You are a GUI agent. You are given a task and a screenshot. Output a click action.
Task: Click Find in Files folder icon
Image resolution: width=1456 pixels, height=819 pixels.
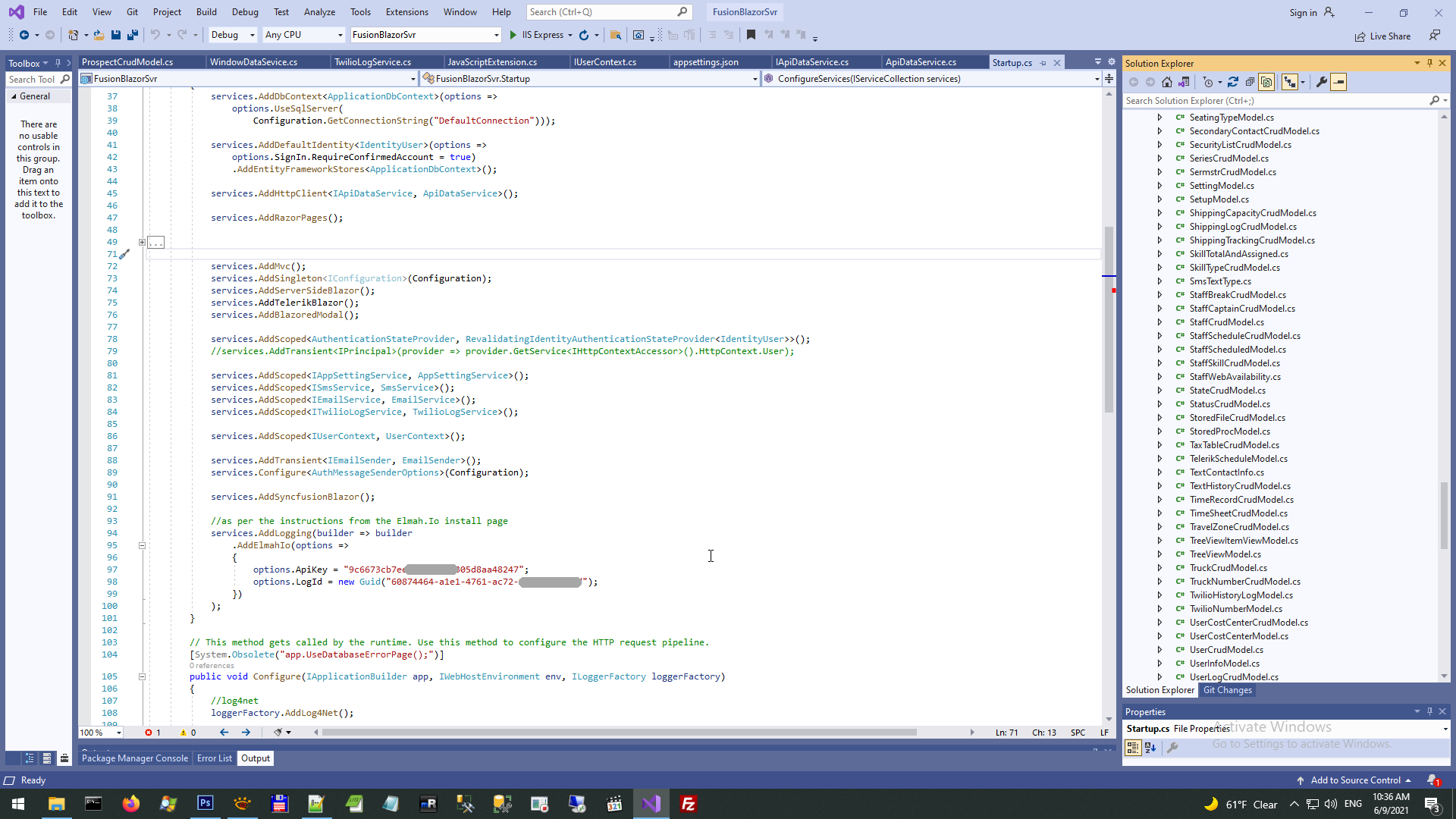616,35
